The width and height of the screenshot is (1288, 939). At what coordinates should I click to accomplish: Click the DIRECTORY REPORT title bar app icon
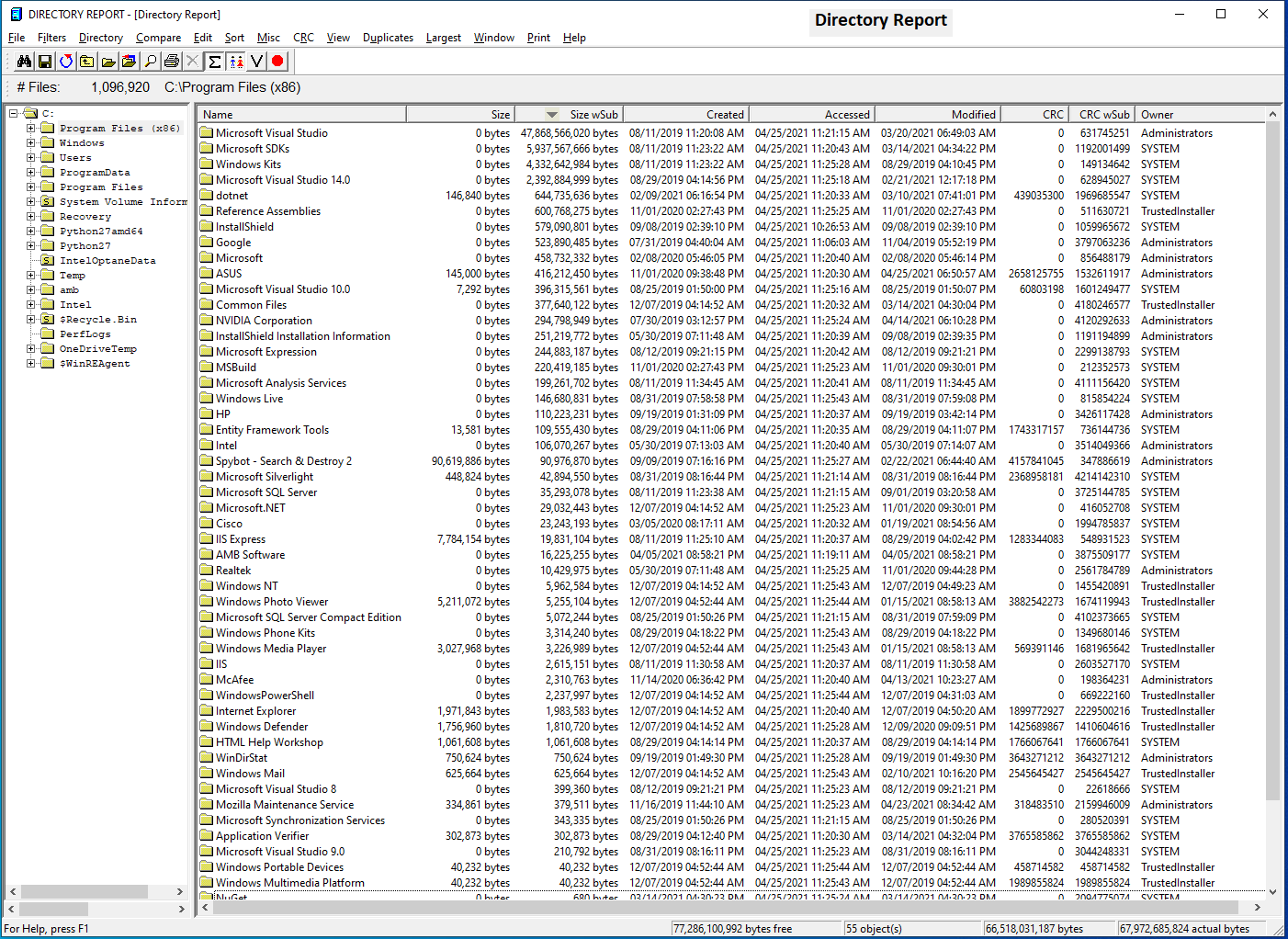[x=16, y=14]
